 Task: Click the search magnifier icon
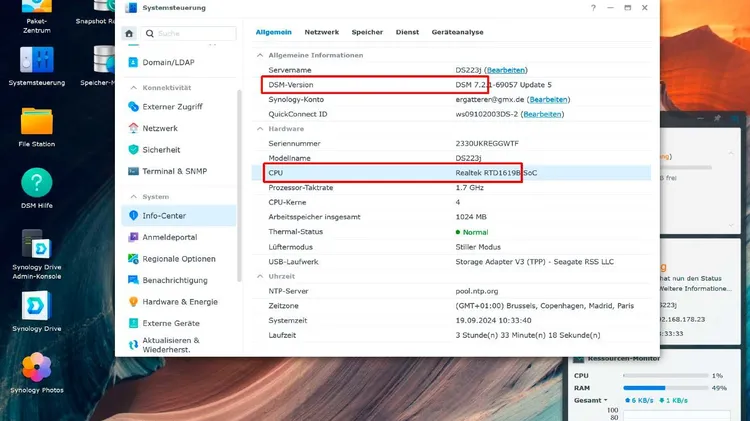click(150, 33)
